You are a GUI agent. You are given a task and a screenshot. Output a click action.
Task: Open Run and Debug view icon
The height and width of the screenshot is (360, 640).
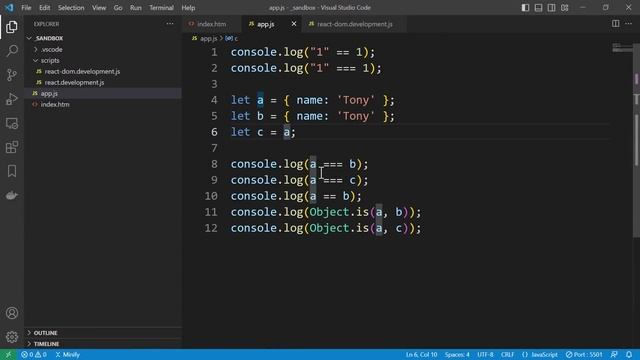click(x=12, y=99)
